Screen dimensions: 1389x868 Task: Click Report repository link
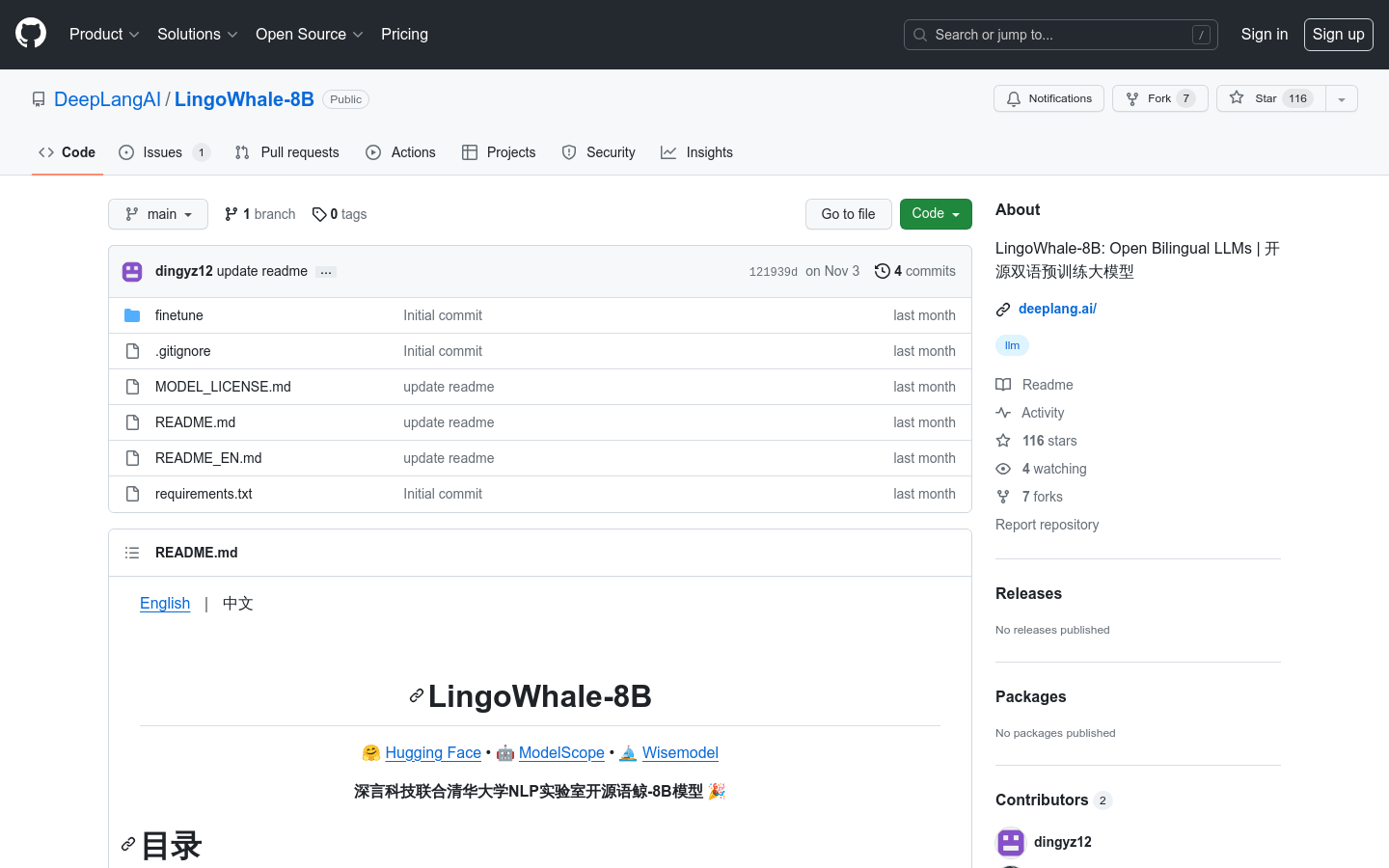point(1047,525)
